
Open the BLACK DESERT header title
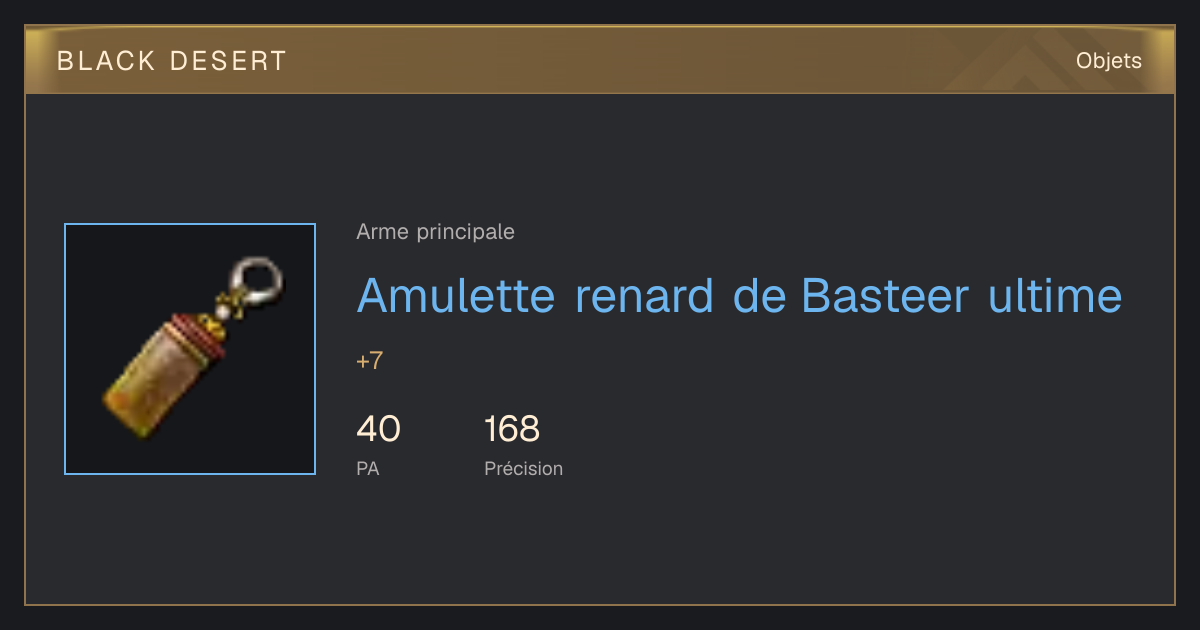[172, 61]
